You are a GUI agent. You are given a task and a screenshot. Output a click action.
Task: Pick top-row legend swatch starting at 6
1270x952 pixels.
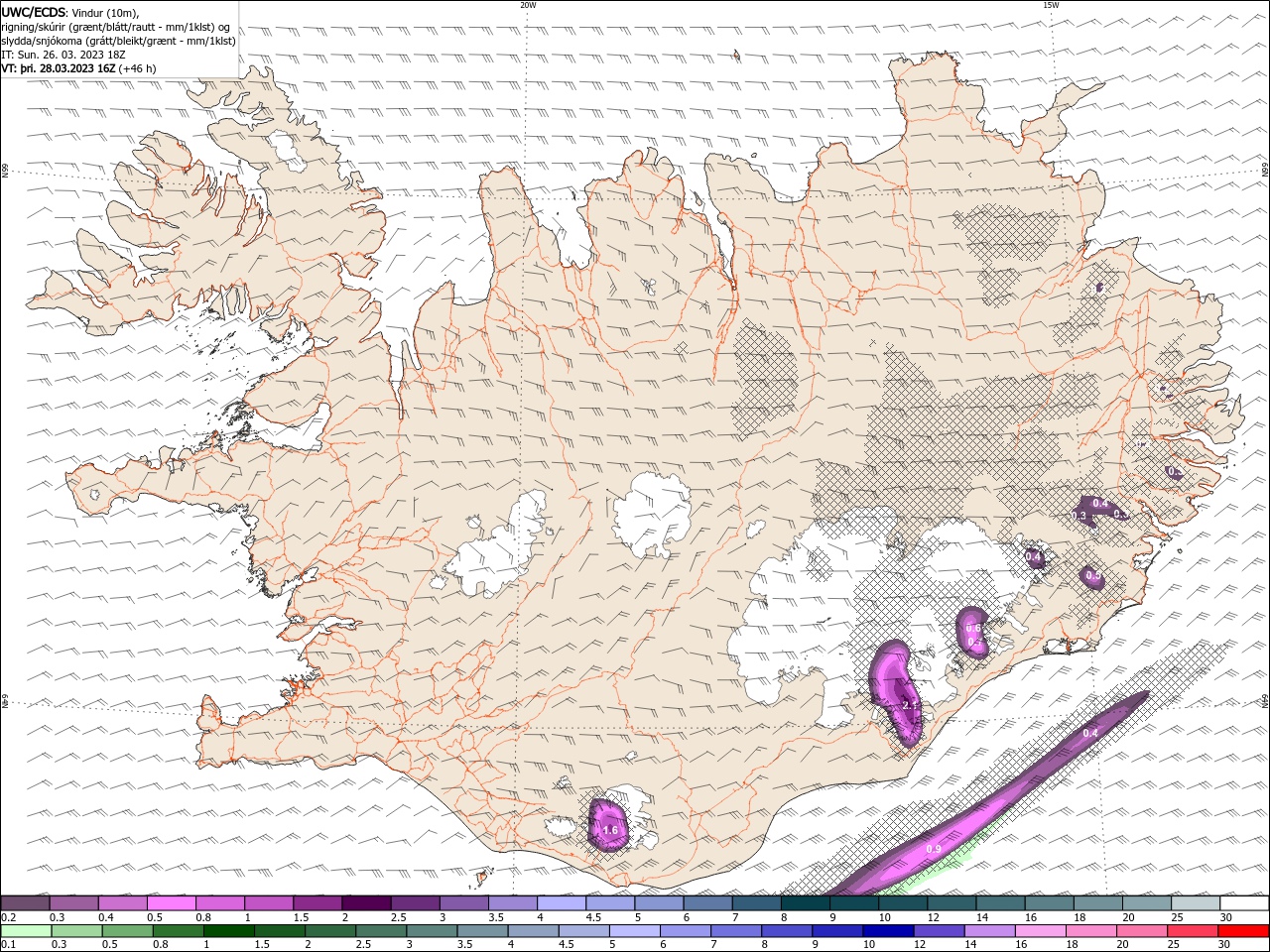point(707,902)
